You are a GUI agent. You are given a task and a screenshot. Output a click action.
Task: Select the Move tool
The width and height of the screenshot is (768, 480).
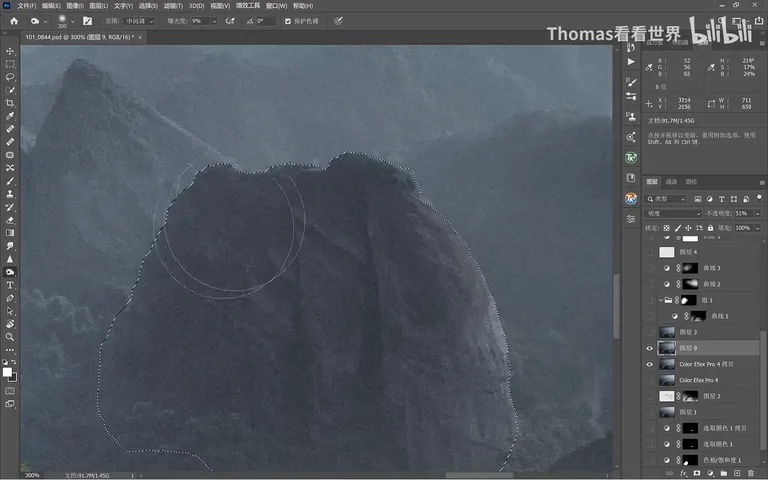tap(10, 51)
